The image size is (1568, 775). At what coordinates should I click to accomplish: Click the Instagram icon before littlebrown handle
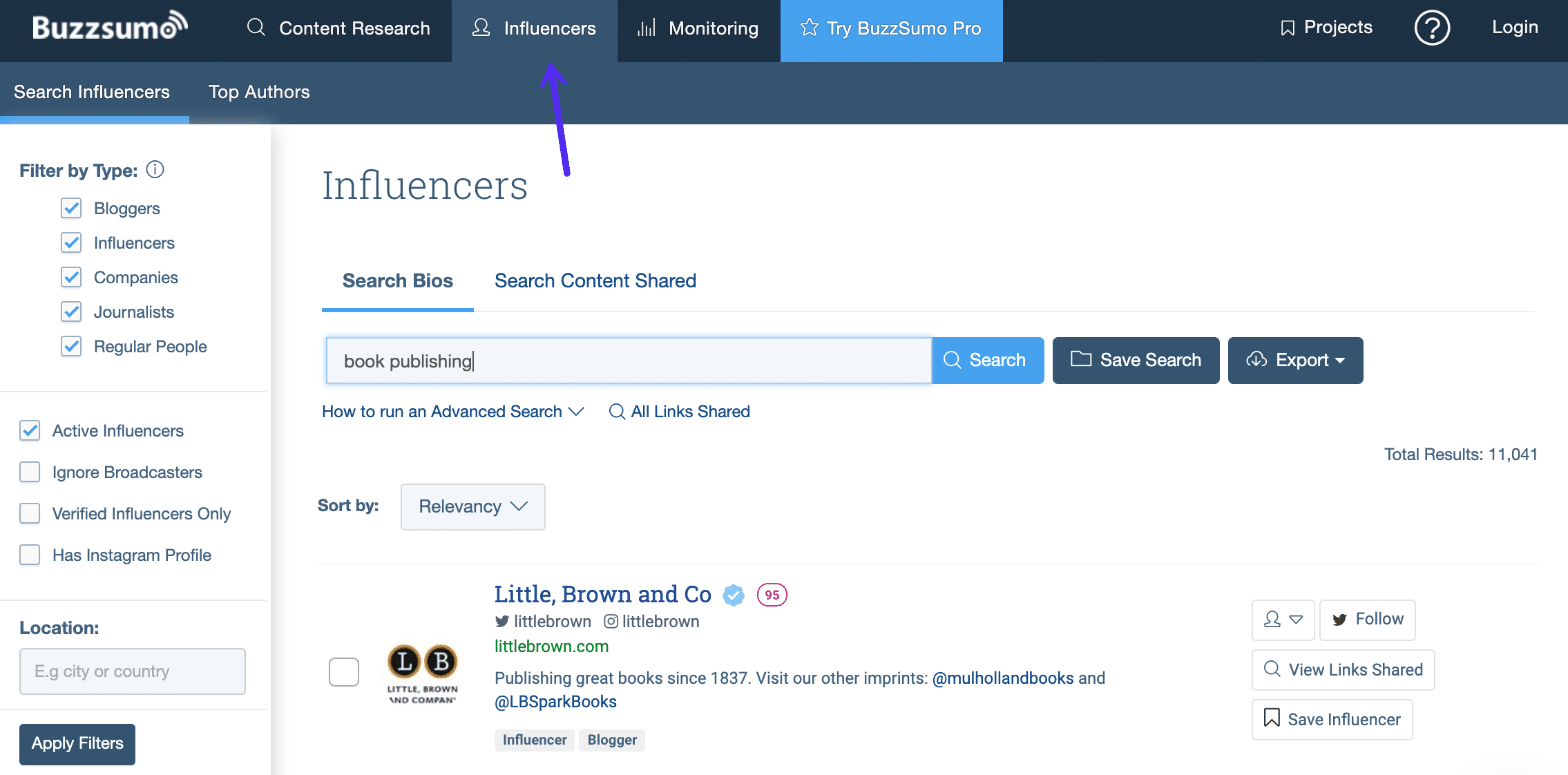611,621
